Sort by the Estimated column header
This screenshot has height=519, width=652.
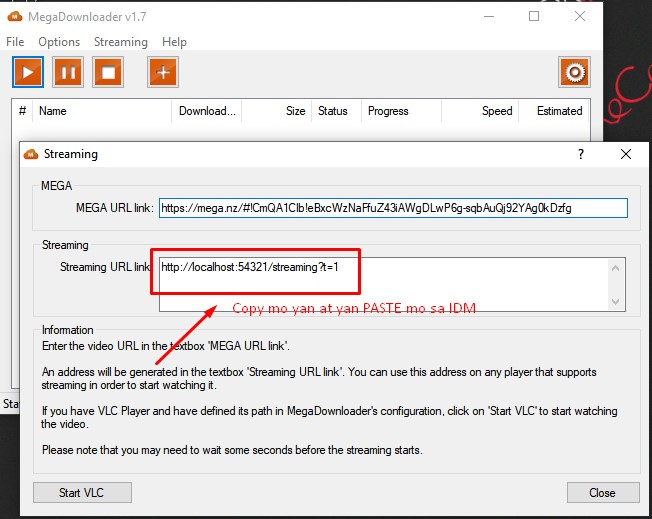[554, 111]
